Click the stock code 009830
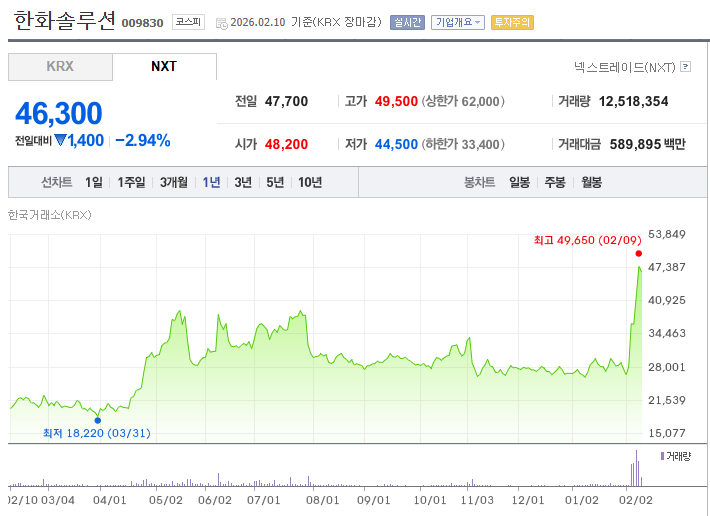 142,23
